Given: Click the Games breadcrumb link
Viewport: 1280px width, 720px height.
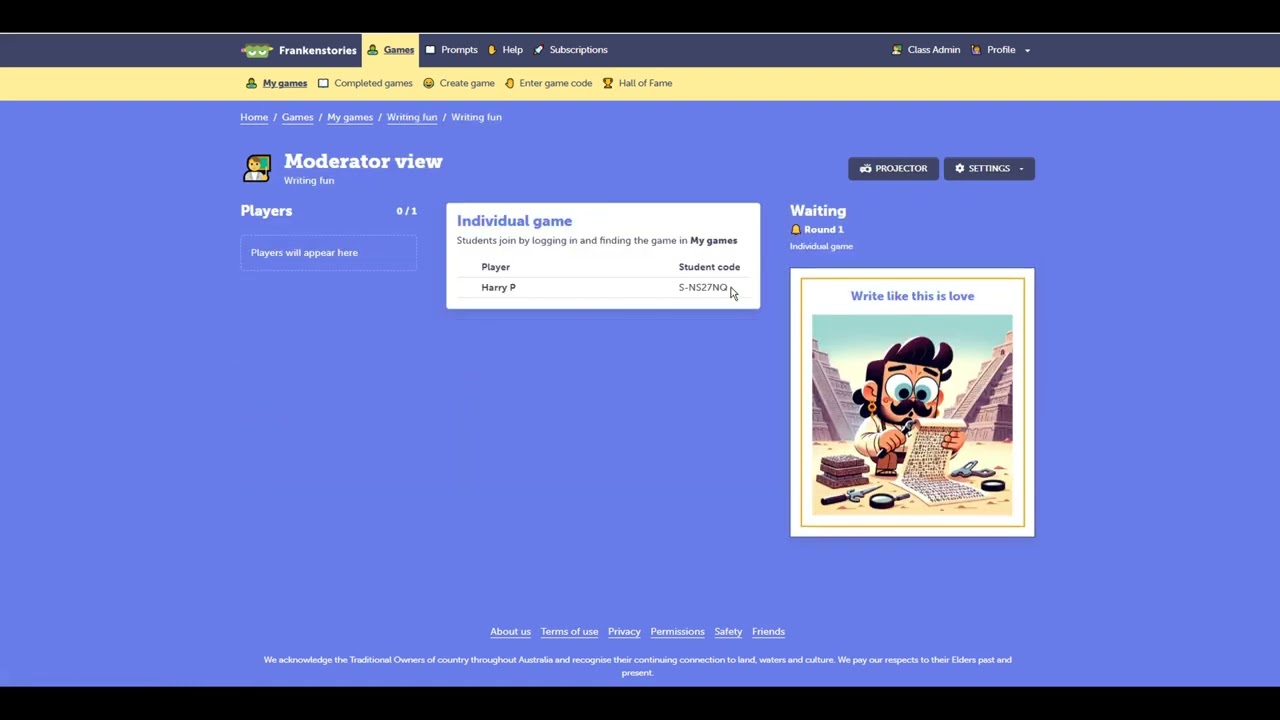Looking at the screenshot, I should click(297, 117).
